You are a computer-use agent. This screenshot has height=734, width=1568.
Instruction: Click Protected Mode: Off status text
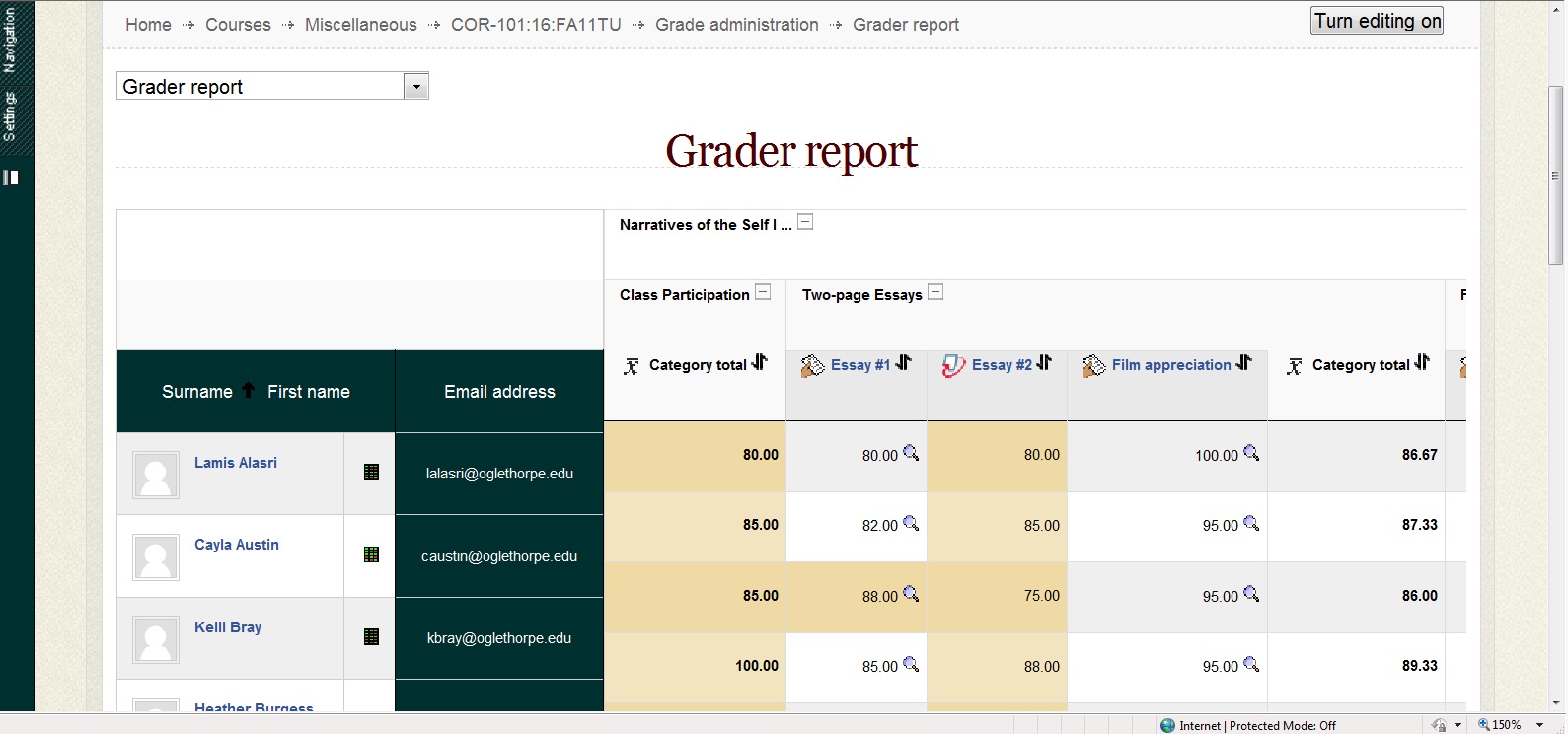1283,726
